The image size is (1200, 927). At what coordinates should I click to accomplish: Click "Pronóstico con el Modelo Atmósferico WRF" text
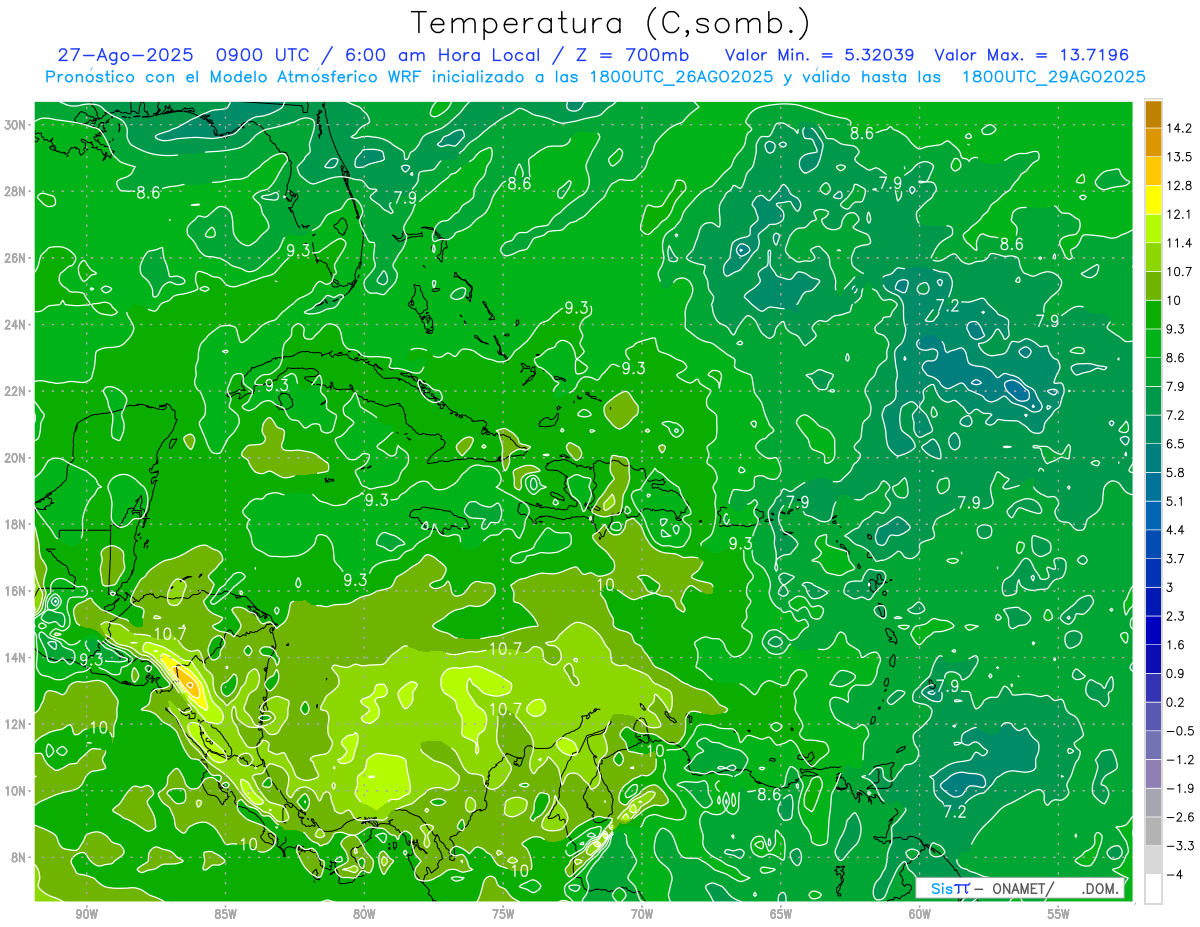[235, 77]
